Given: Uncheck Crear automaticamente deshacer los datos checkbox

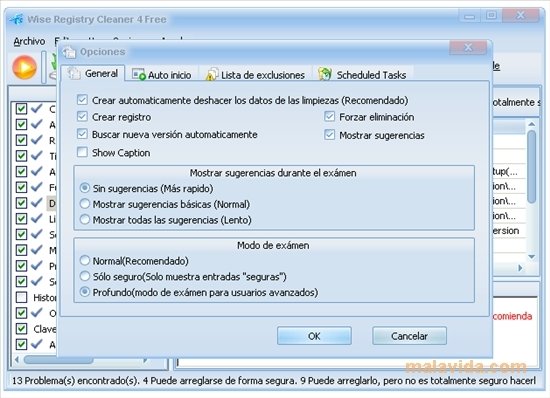Looking at the screenshot, I should (x=82, y=100).
